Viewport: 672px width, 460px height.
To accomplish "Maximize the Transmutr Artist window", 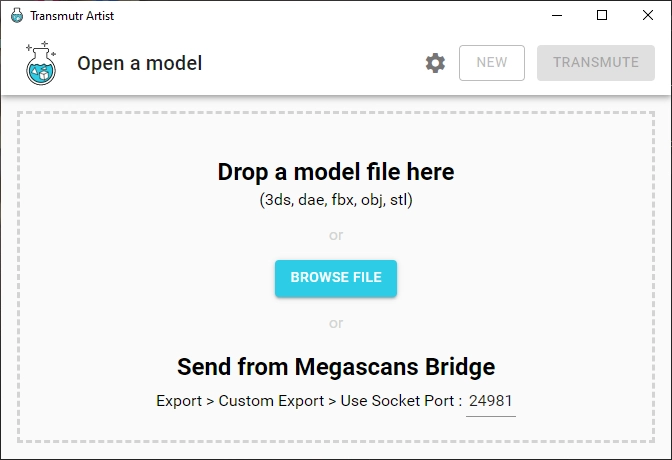I will (x=602, y=15).
